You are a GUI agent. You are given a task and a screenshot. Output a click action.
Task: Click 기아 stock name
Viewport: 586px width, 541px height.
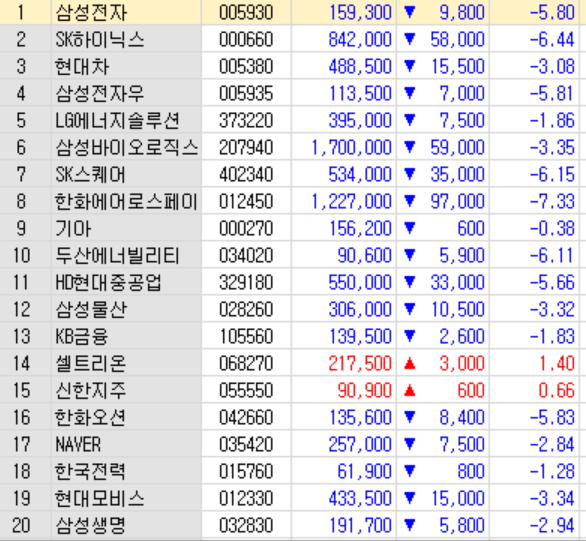(73, 228)
